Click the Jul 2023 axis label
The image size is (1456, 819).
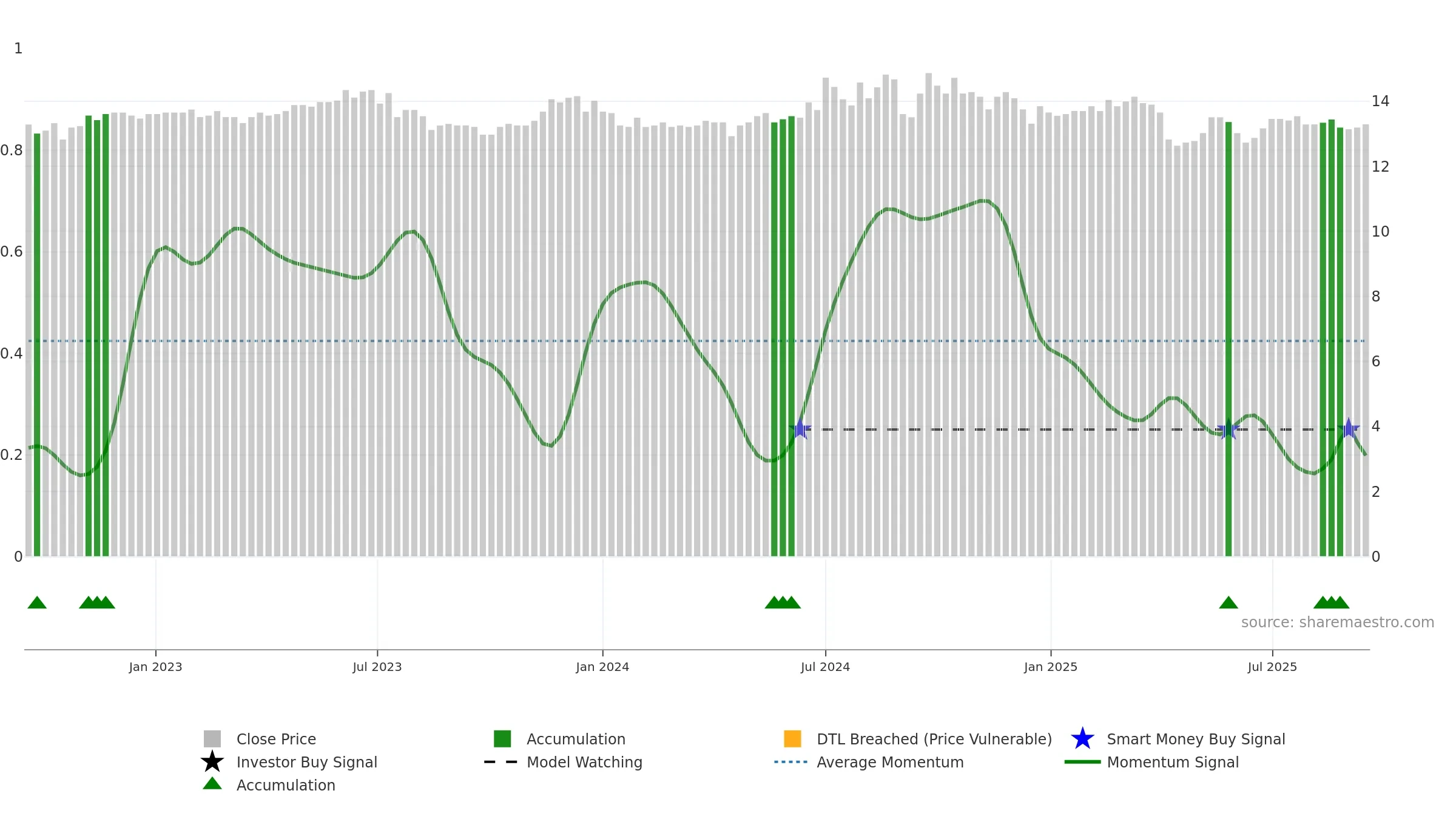coord(377,667)
